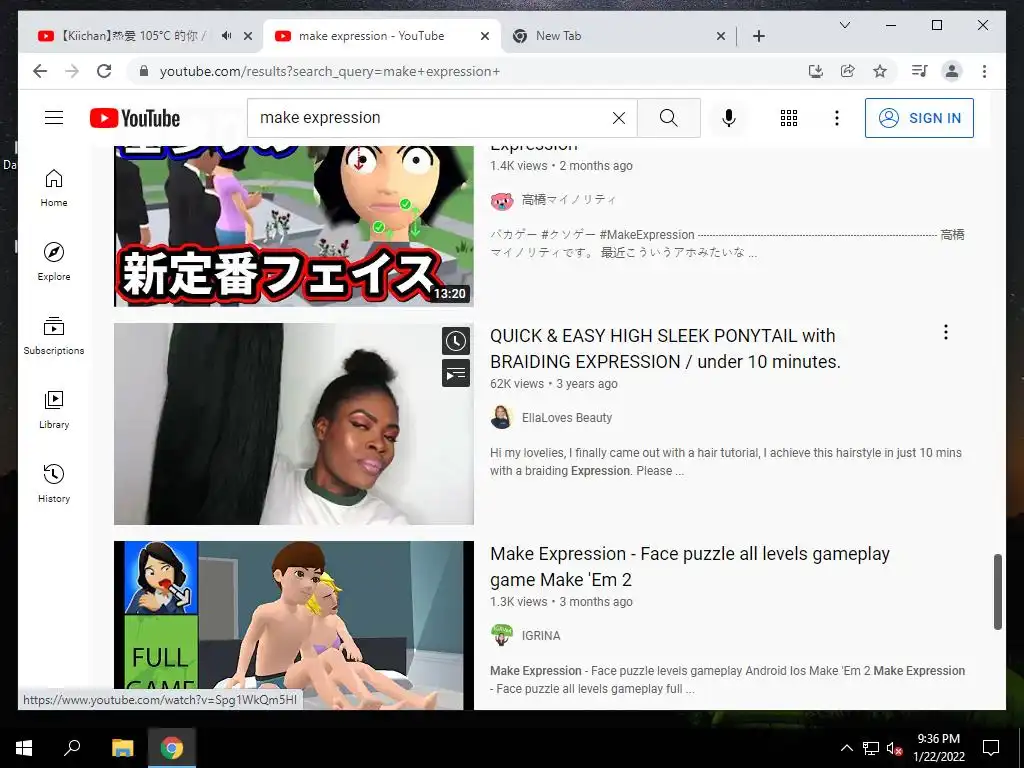
Task: Open the IGRINA channel link
Action: tap(541, 635)
